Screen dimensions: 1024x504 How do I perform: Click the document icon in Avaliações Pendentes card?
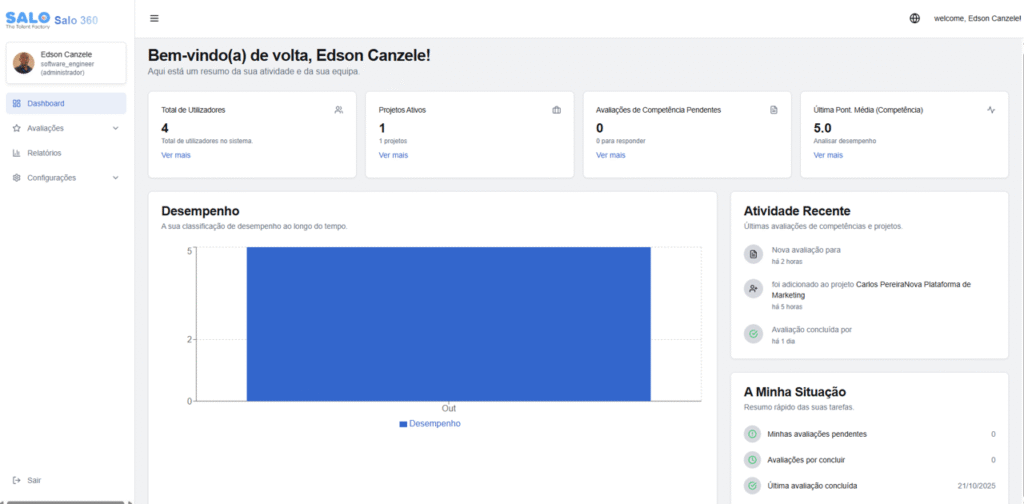pos(773,110)
